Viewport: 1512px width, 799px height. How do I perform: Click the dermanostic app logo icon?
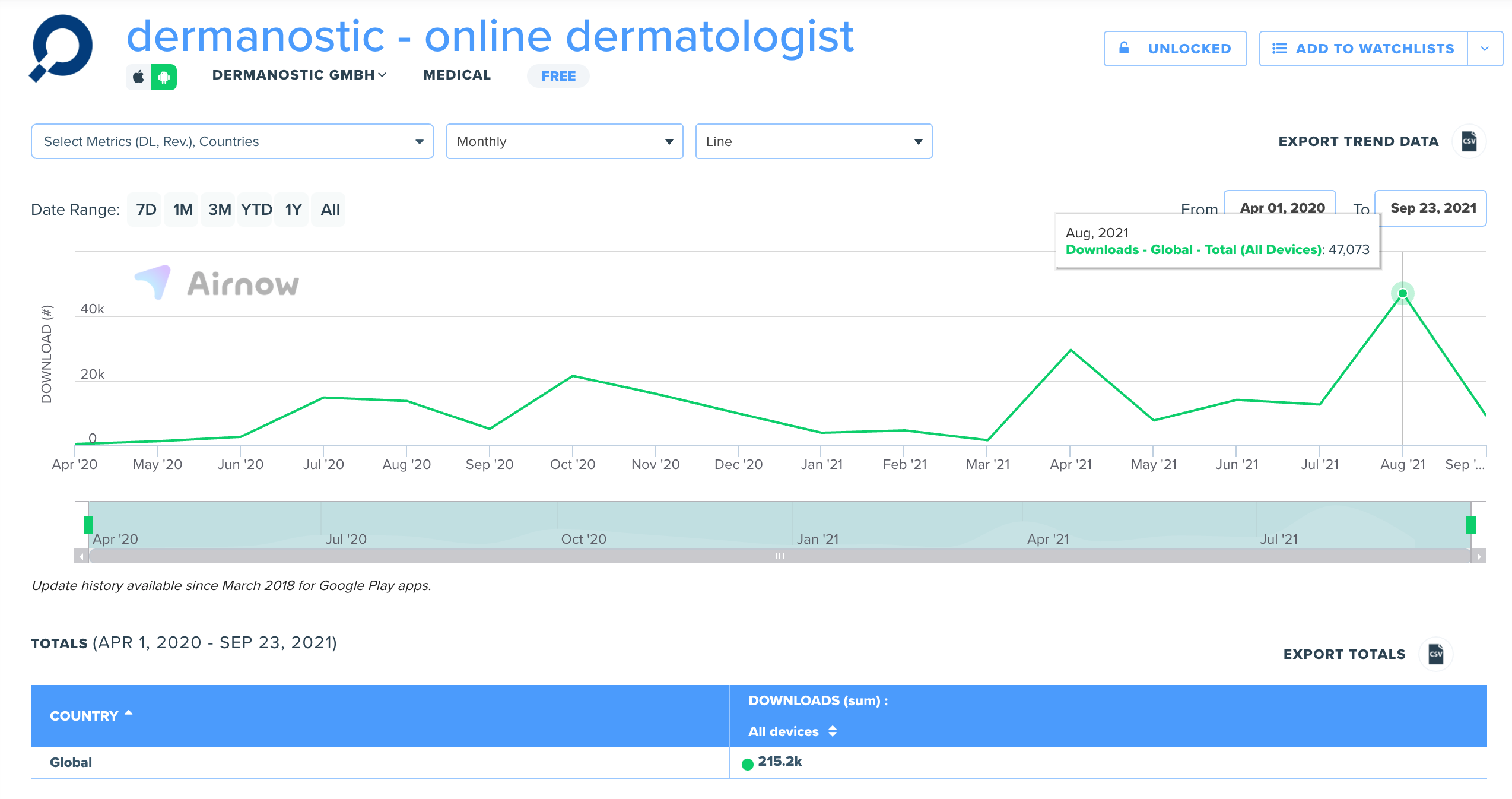coord(61,47)
